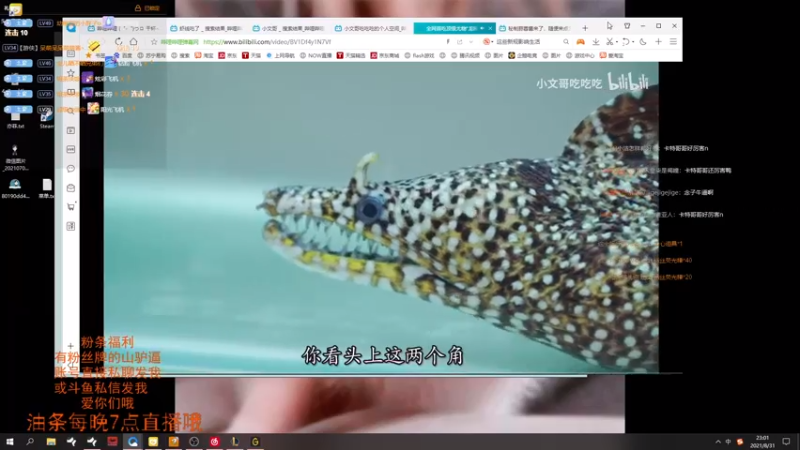Open the red NetEase music taskbar icon
Viewport: 800px width, 450px height.
coord(214,441)
